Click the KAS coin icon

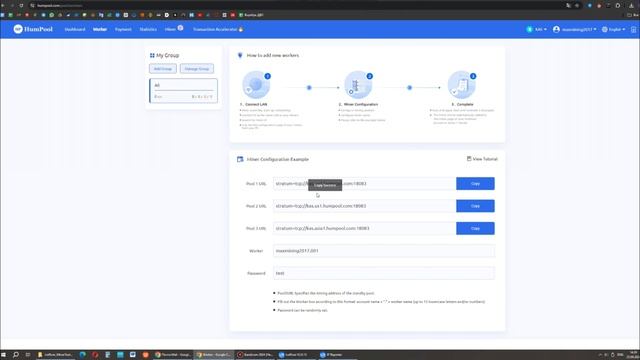(x=529, y=29)
